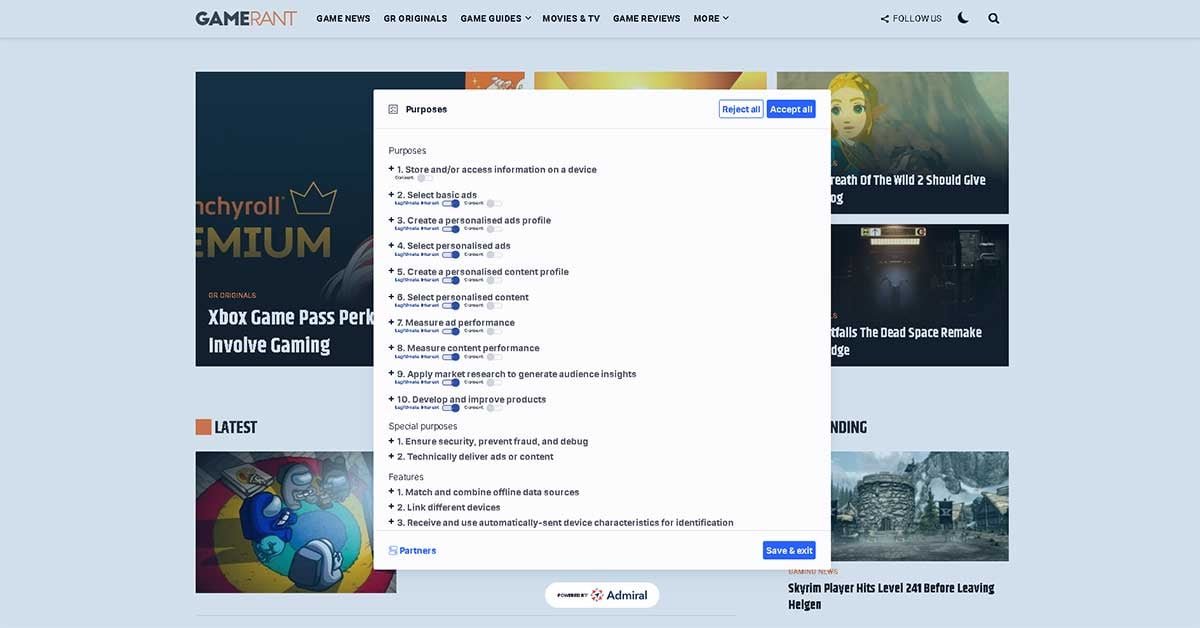Image resolution: width=1200 pixels, height=628 pixels.
Task: Enable Consent for Apply market research
Action: [494, 382]
